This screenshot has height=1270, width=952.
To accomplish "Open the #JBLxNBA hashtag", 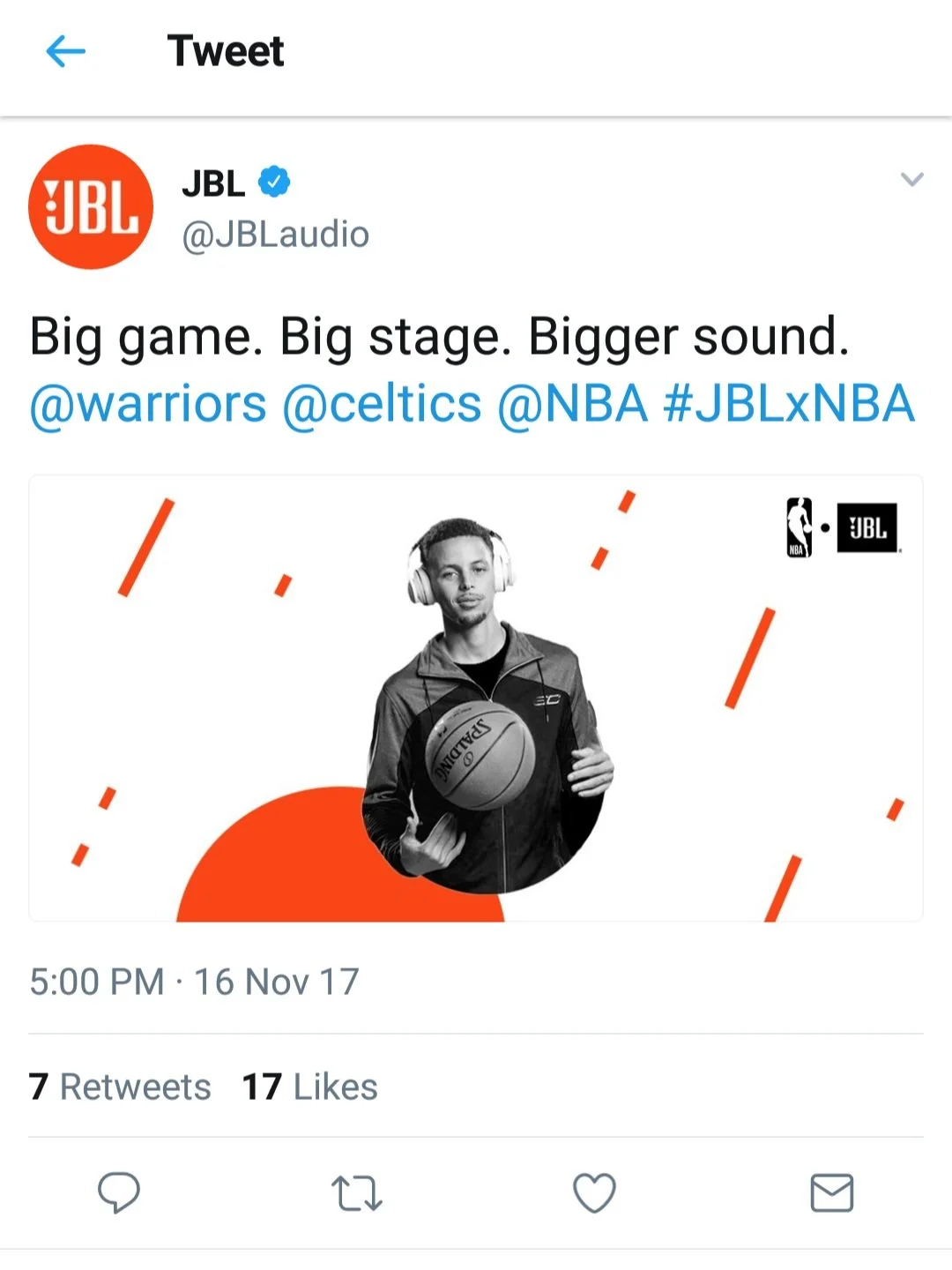I will [789, 405].
